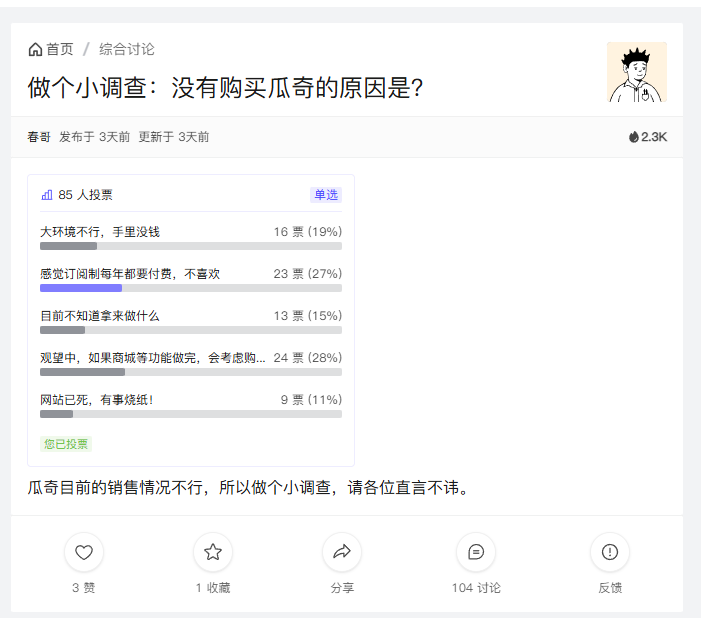Select option 目前不知道拿来做什么
The width and height of the screenshot is (701, 618).
tap(100, 316)
